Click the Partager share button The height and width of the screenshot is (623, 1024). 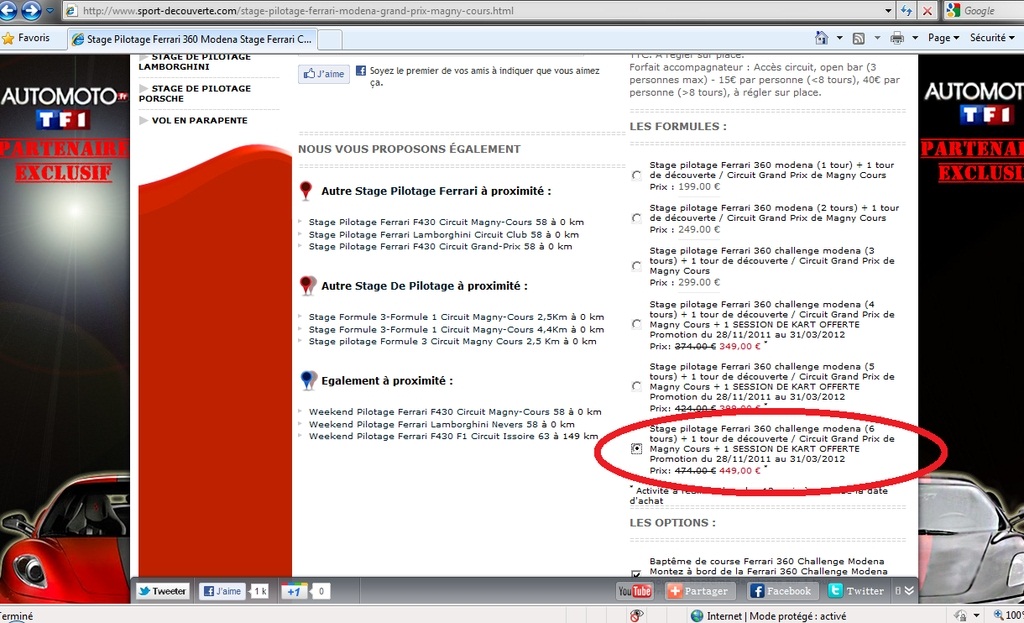pos(699,591)
